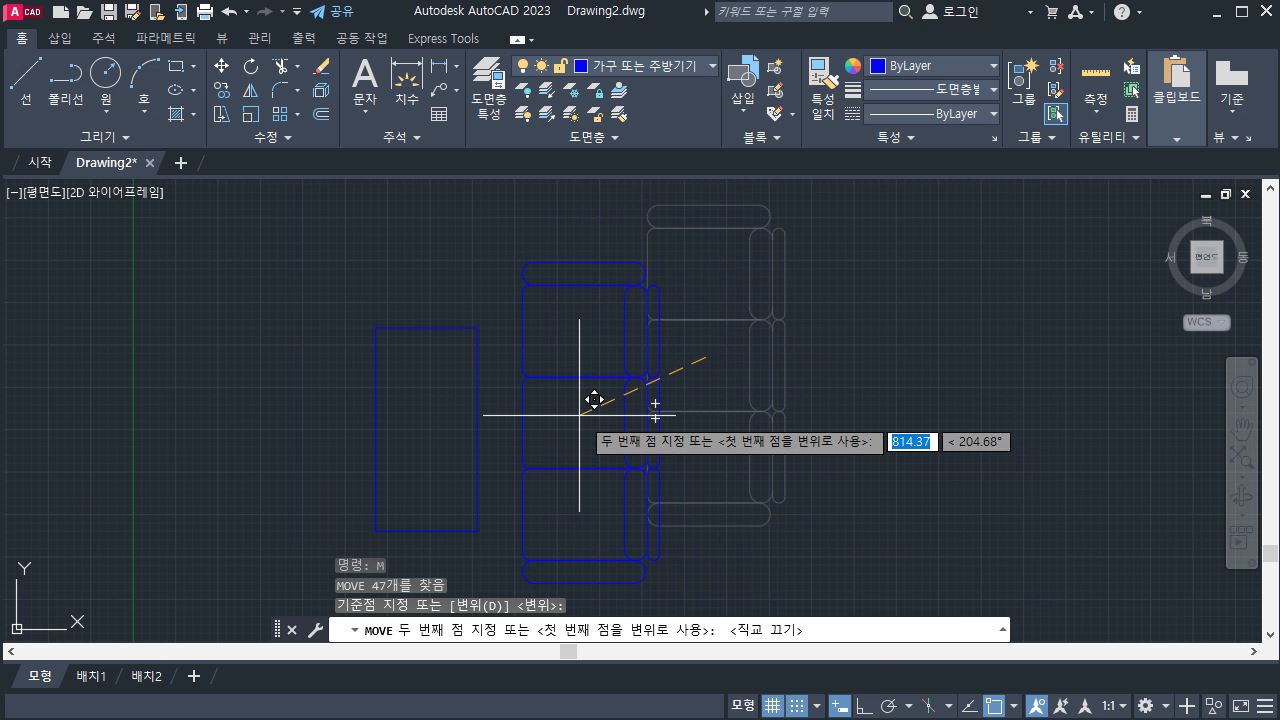
Task: Select the Copy tool in Modify panel
Action: click(x=221, y=90)
